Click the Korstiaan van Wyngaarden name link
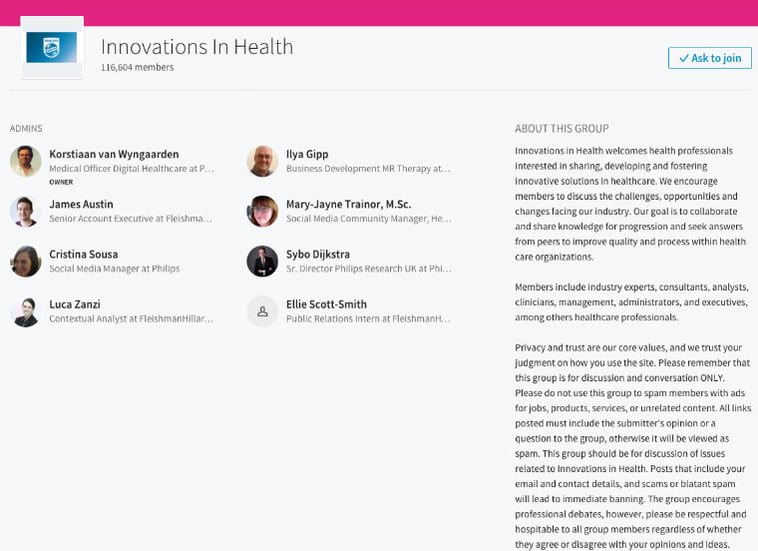This screenshot has width=758, height=551. point(114,154)
